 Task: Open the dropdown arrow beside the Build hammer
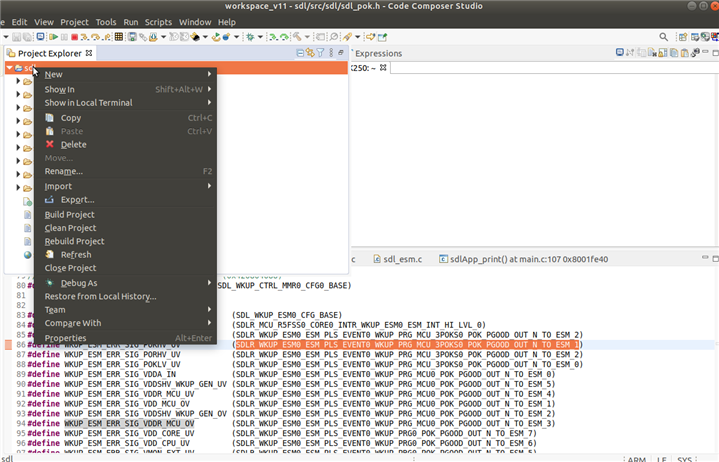pos(307,37)
